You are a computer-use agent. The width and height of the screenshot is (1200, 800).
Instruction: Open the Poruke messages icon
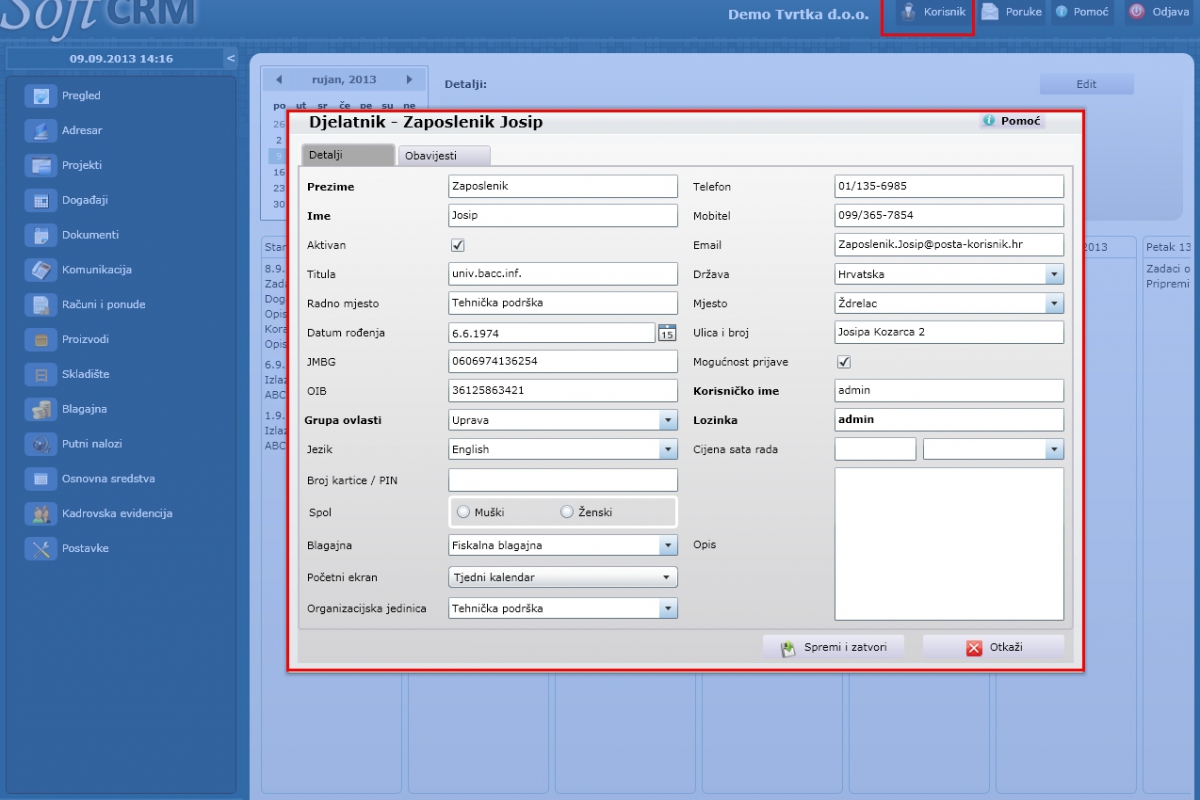pos(990,12)
